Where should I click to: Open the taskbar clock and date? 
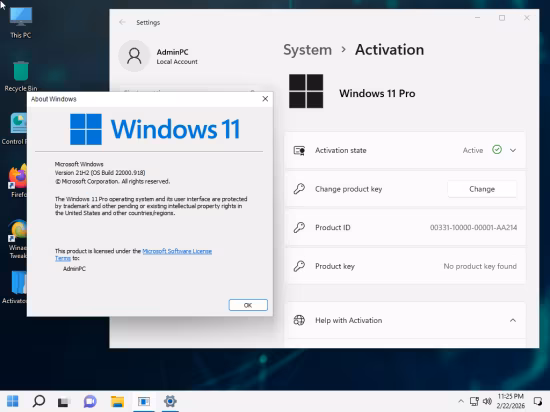click(511, 401)
